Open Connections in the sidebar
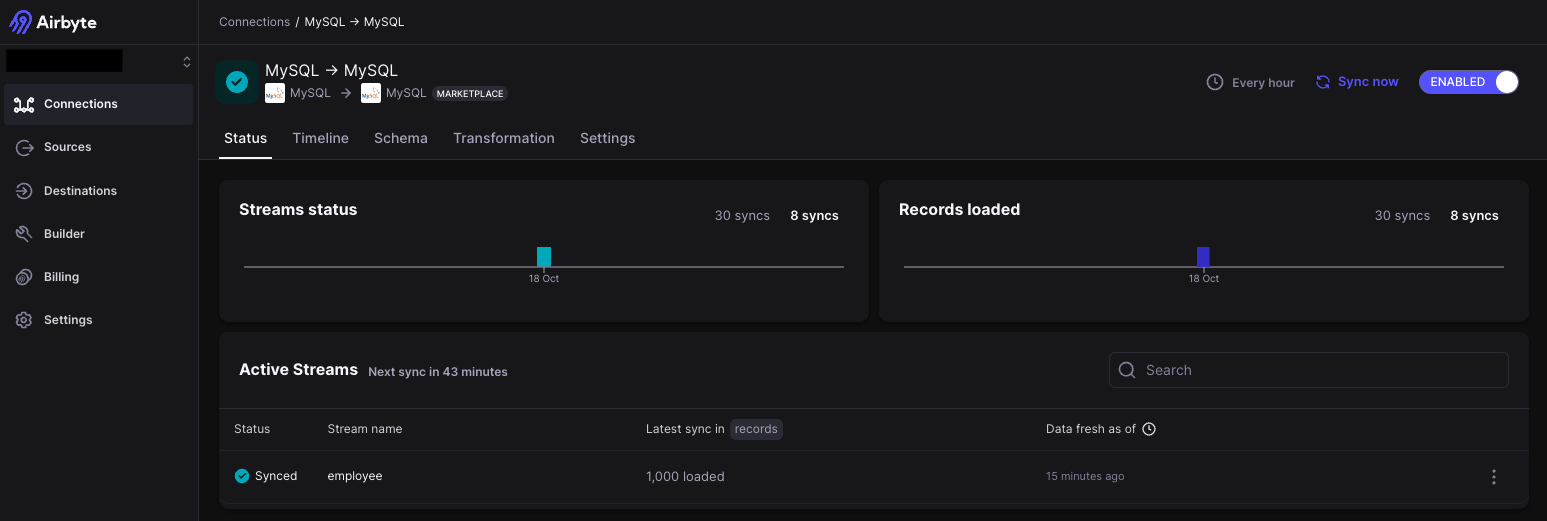This screenshot has height=521, width=1547. (x=80, y=104)
